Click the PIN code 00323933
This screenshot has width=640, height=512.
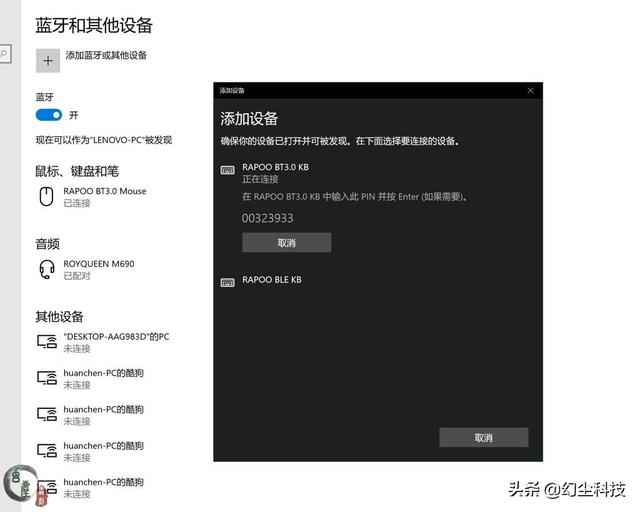pyautogui.click(x=267, y=218)
